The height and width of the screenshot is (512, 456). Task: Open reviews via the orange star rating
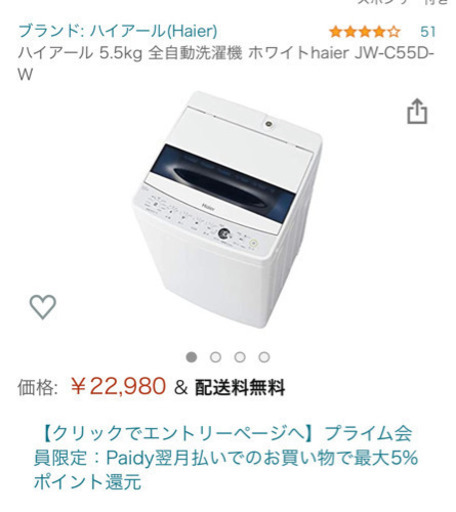tap(364, 32)
